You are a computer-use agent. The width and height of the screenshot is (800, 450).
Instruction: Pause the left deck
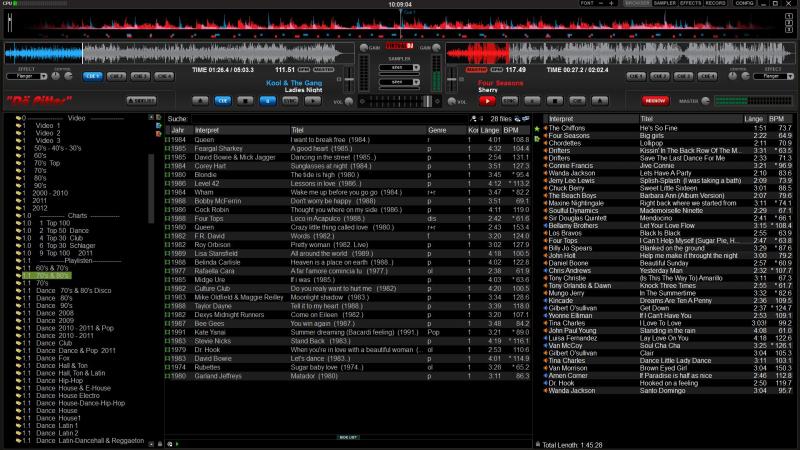pyautogui.click(x=267, y=101)
